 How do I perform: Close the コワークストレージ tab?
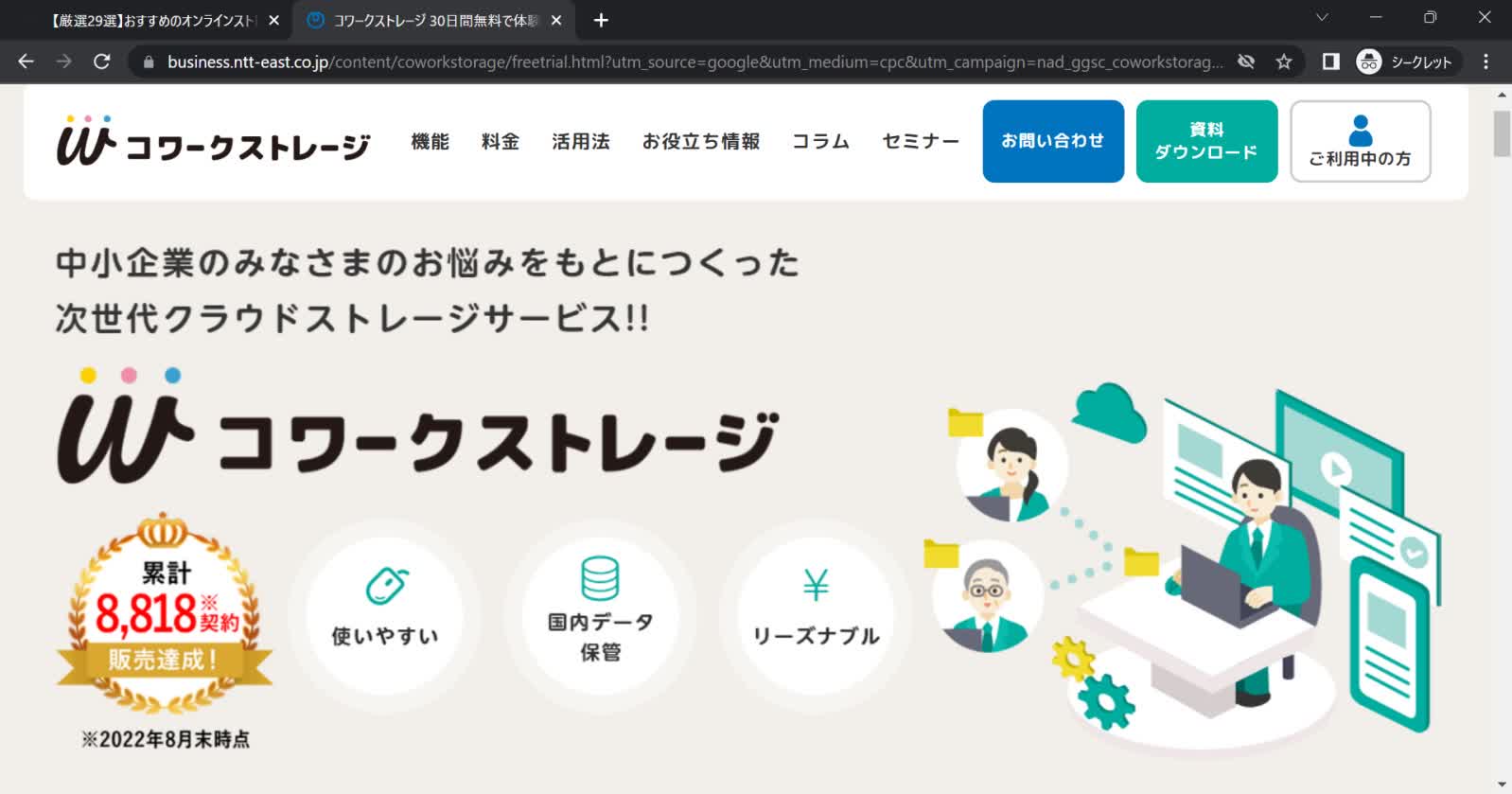(556, 20)
